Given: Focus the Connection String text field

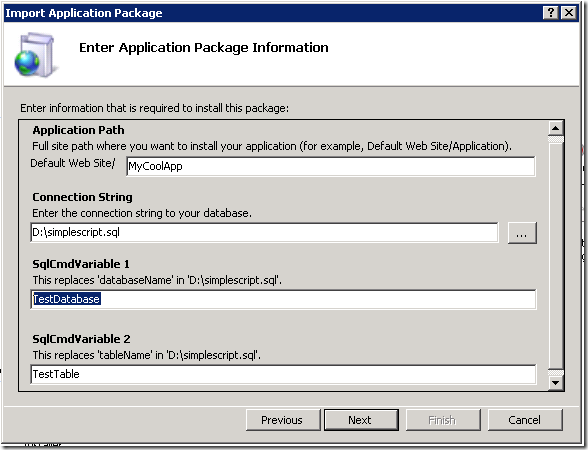Looking at the screenshot, I should [x=264, y=232].
